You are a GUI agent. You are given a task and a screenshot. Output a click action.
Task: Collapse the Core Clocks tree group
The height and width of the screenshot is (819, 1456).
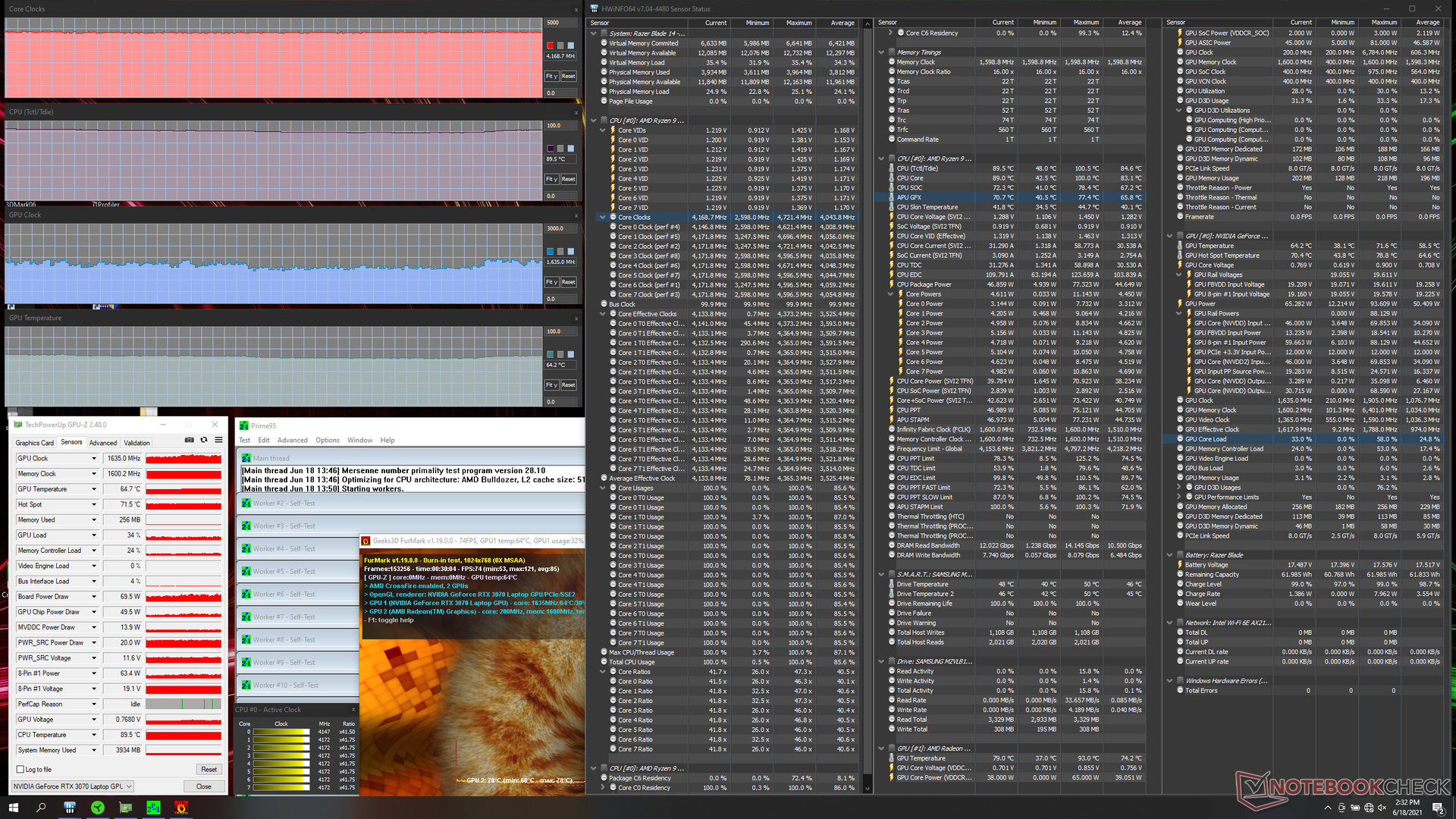coord(603,218)
